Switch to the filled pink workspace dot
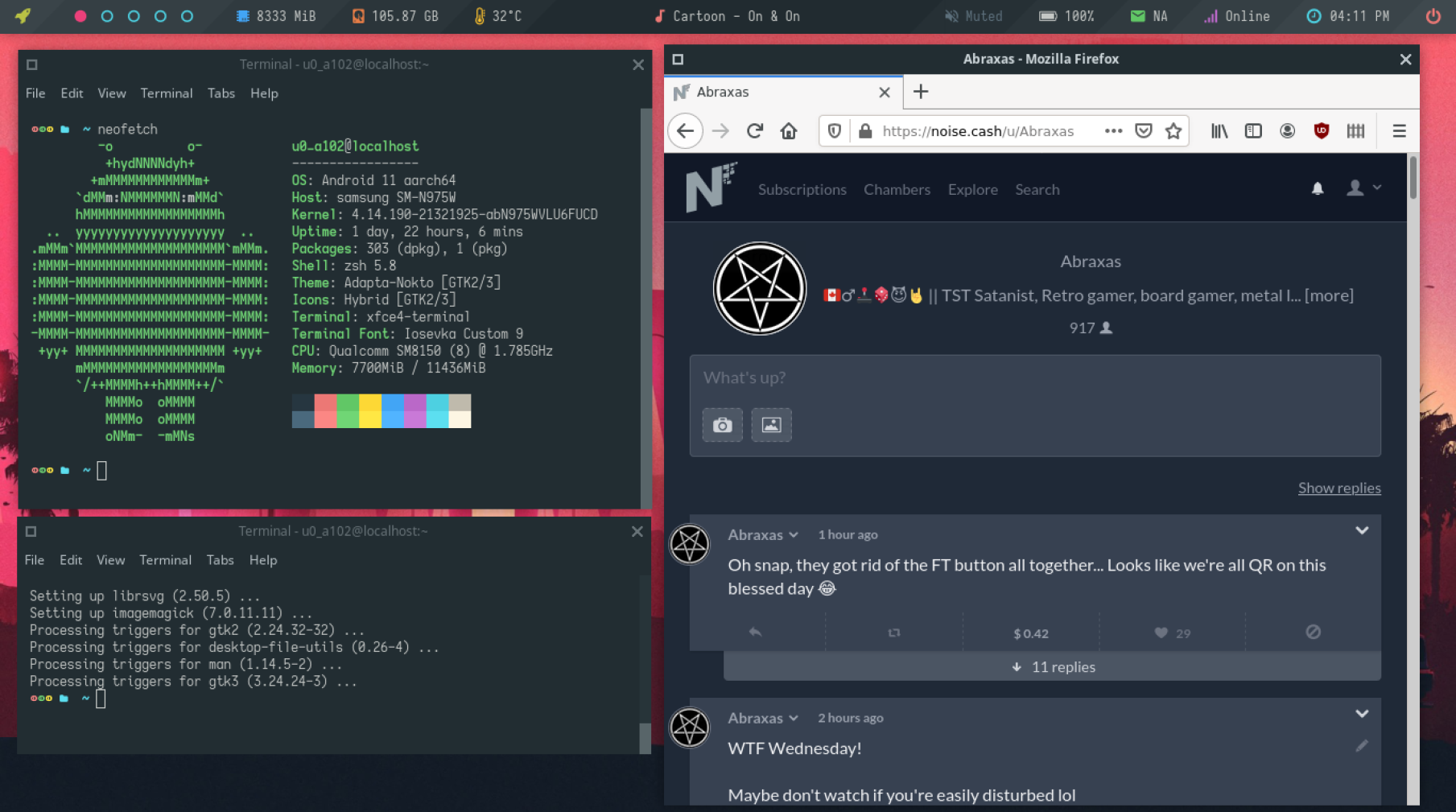The image size is (1456, 812). coord(80,16)
